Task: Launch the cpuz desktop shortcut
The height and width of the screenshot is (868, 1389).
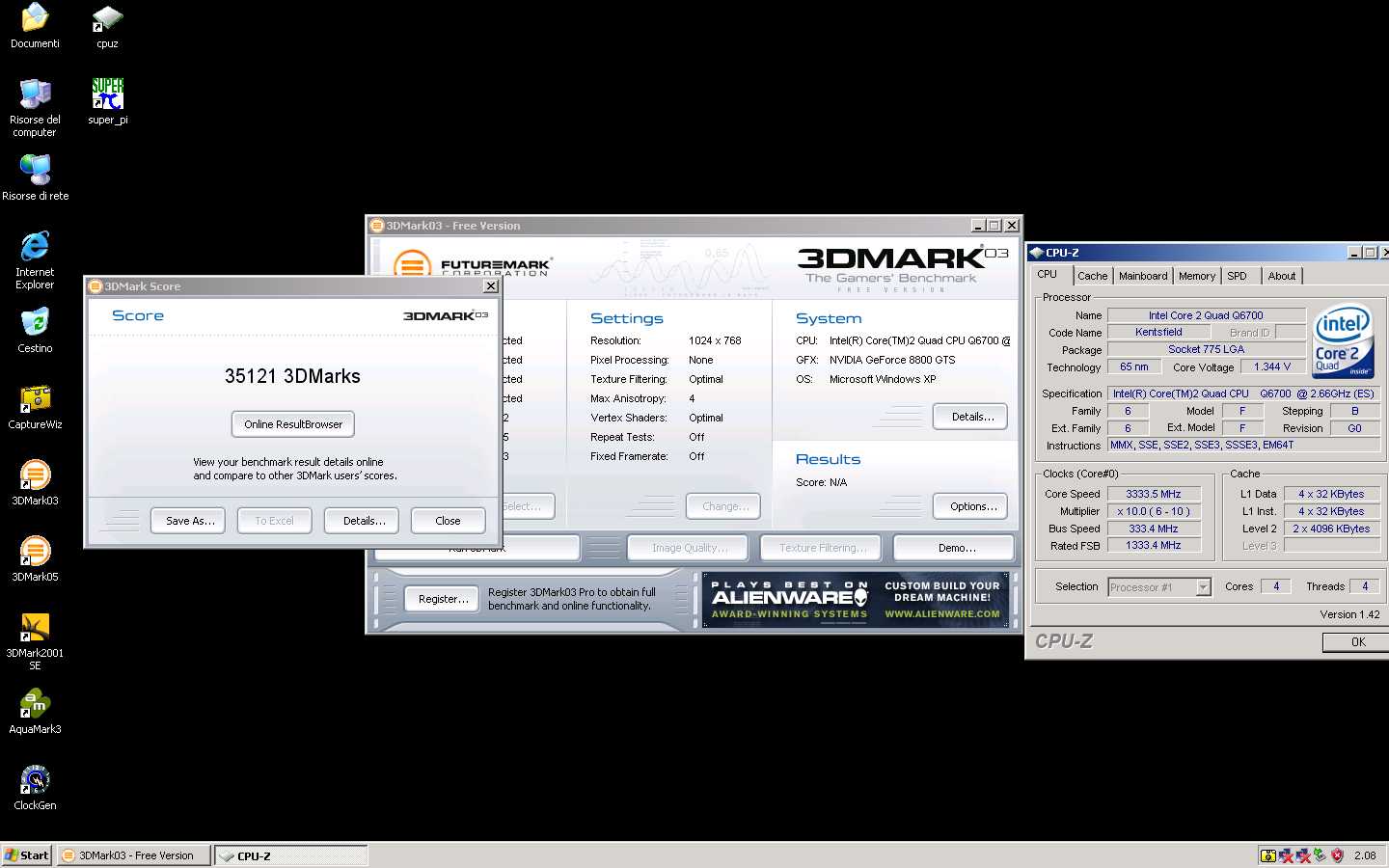Action: click(x=107, y=26)
